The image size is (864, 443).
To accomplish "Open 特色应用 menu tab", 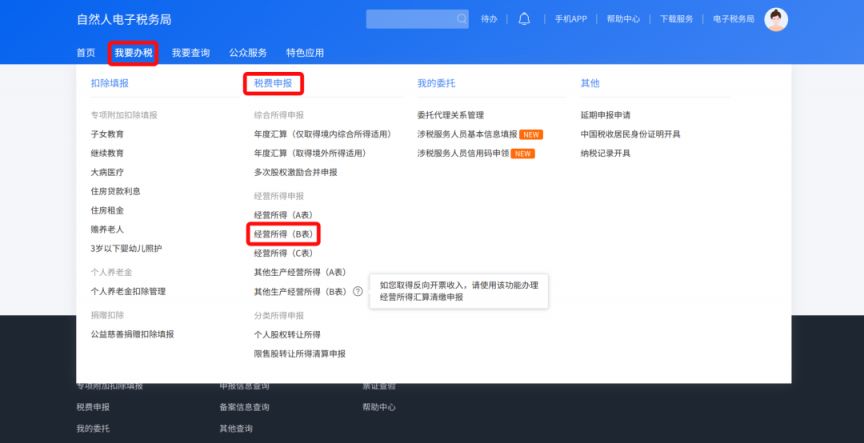I will pyautogui.click(x=305, y=53).
